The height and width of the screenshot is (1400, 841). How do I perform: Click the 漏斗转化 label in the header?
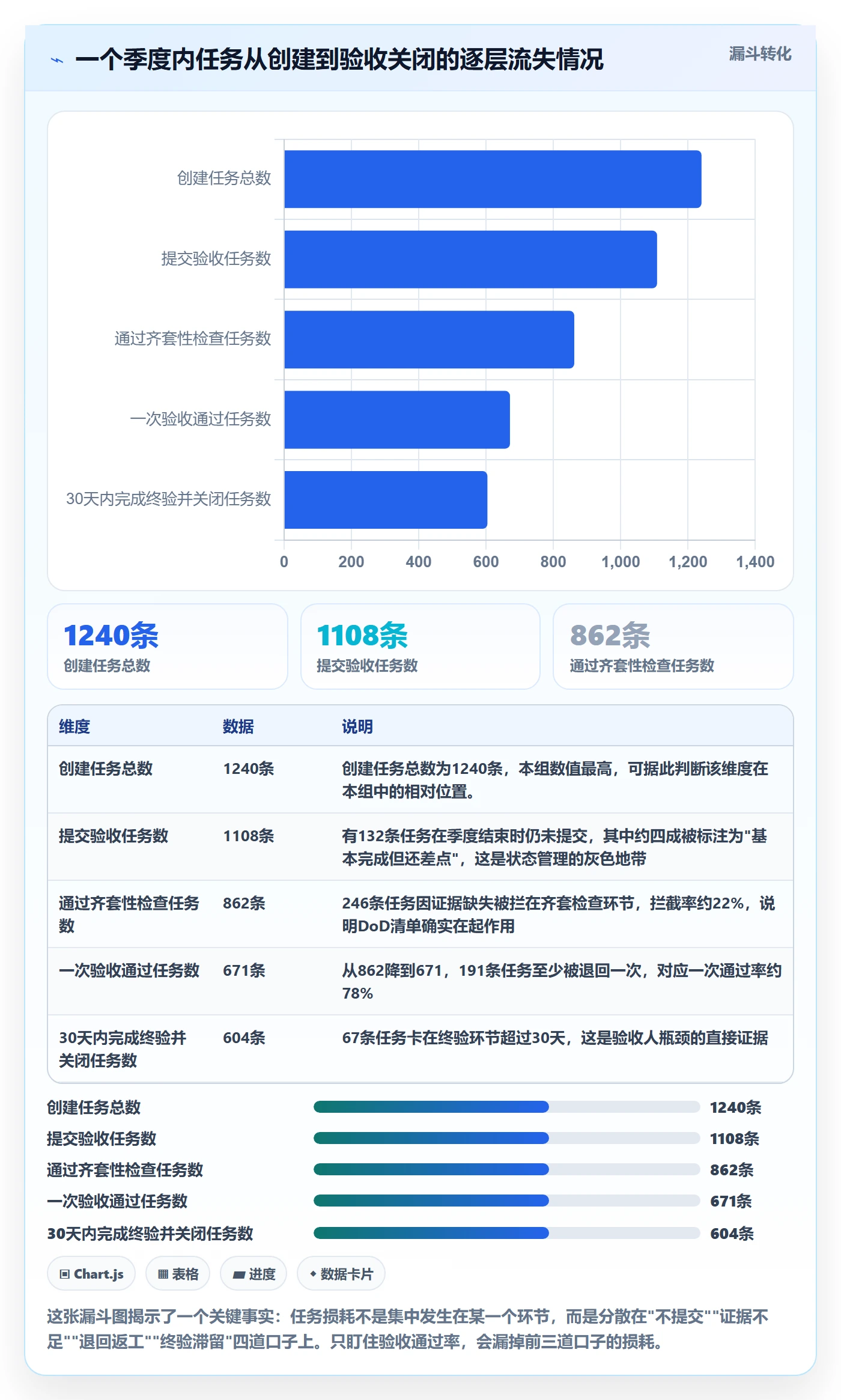click(x=760, y=54)
